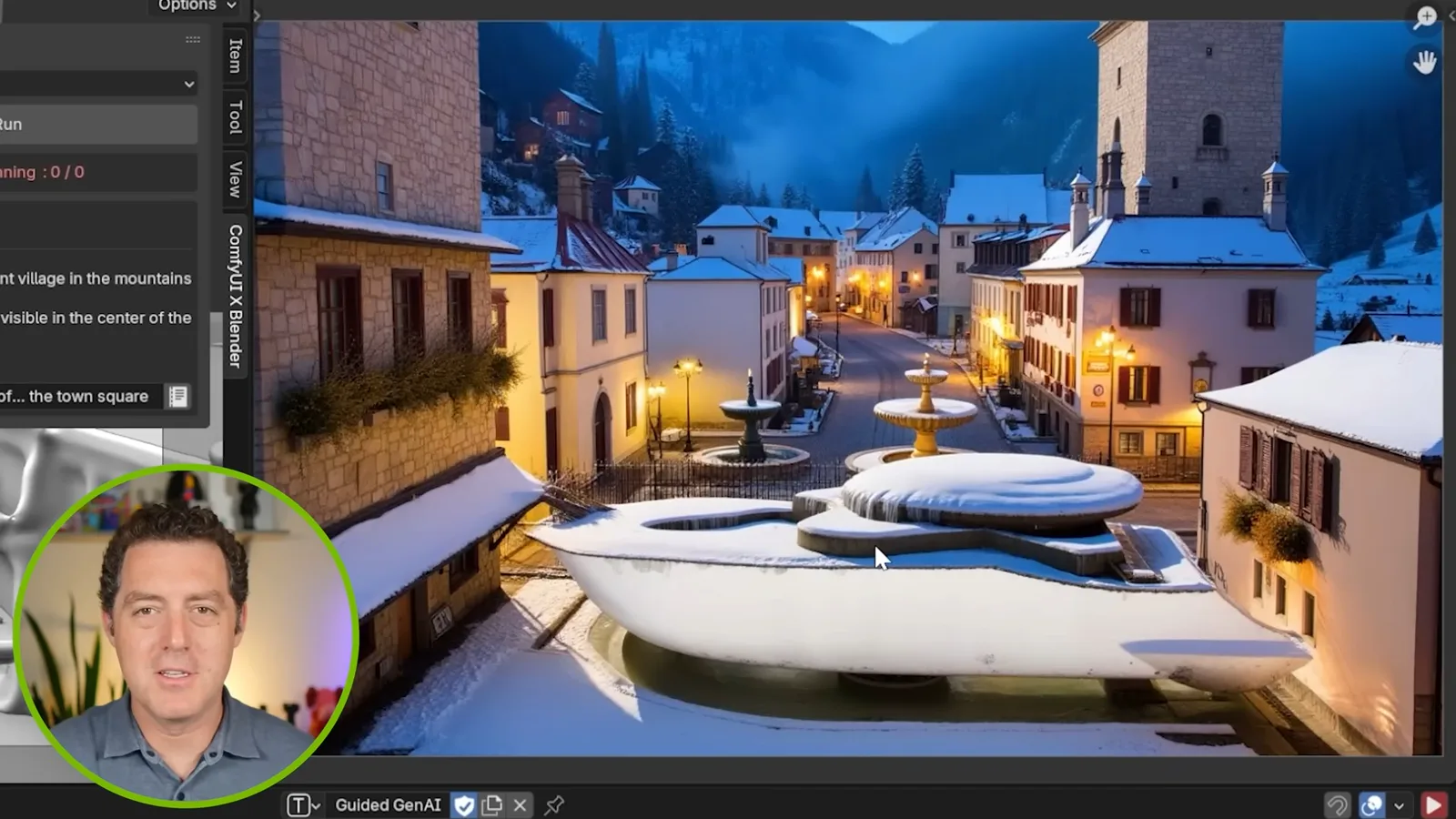Click the text 'visible in the center of the'
Image resolution: width=1456 pixels, height=819 pixels.
(x=96, y=318)
